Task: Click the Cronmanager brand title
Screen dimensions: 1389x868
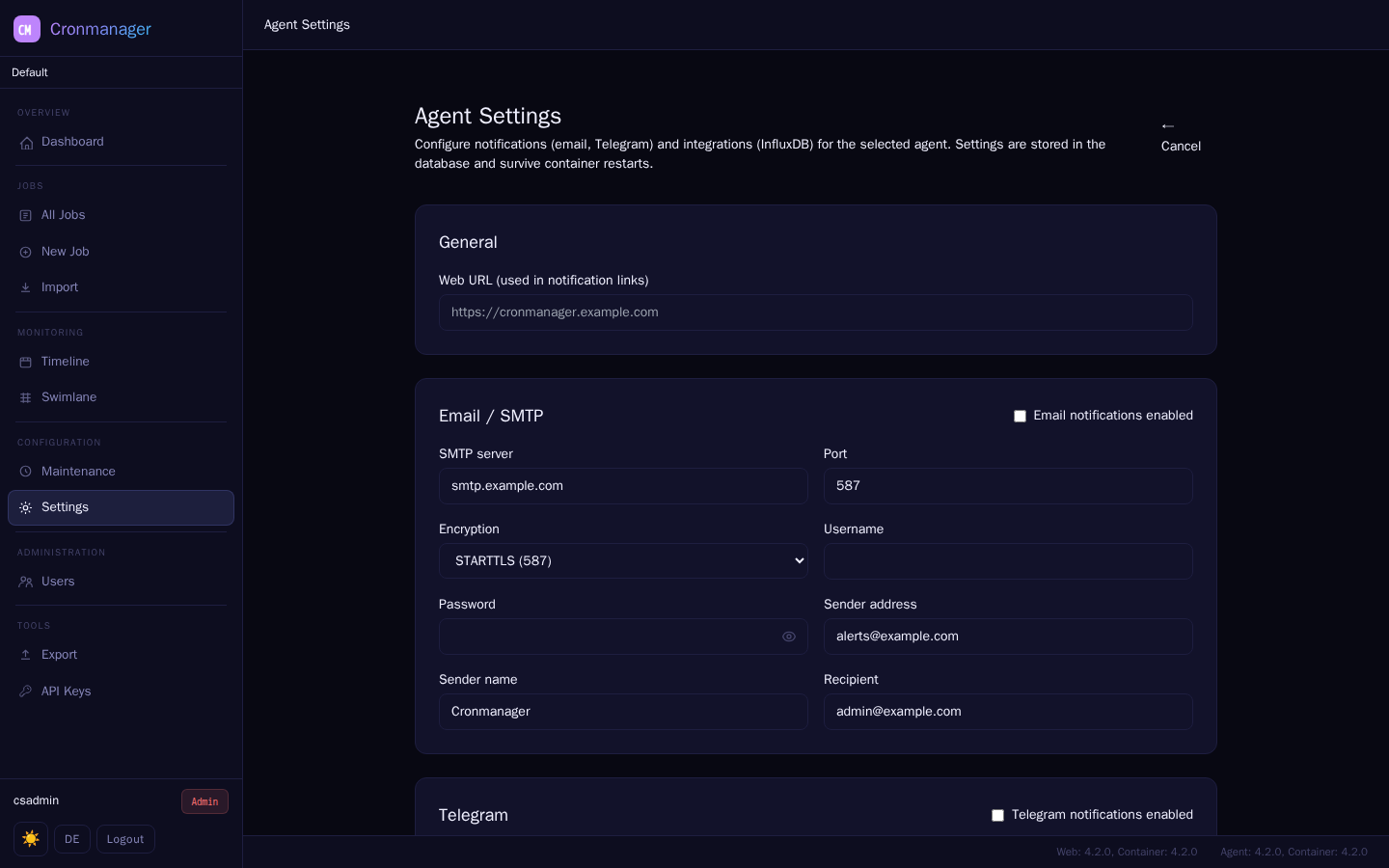Action: 100,29
